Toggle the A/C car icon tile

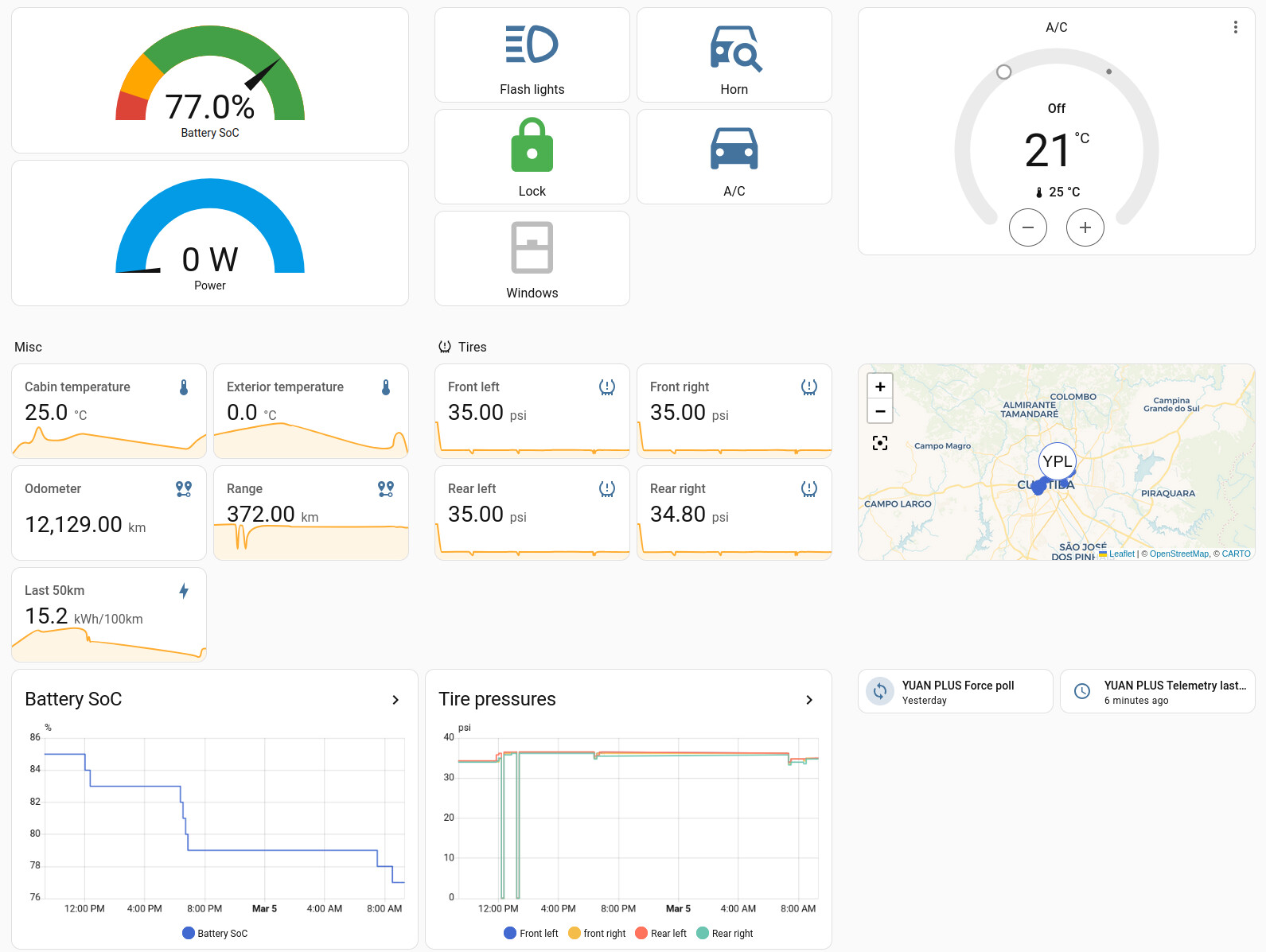pos(734,149)
